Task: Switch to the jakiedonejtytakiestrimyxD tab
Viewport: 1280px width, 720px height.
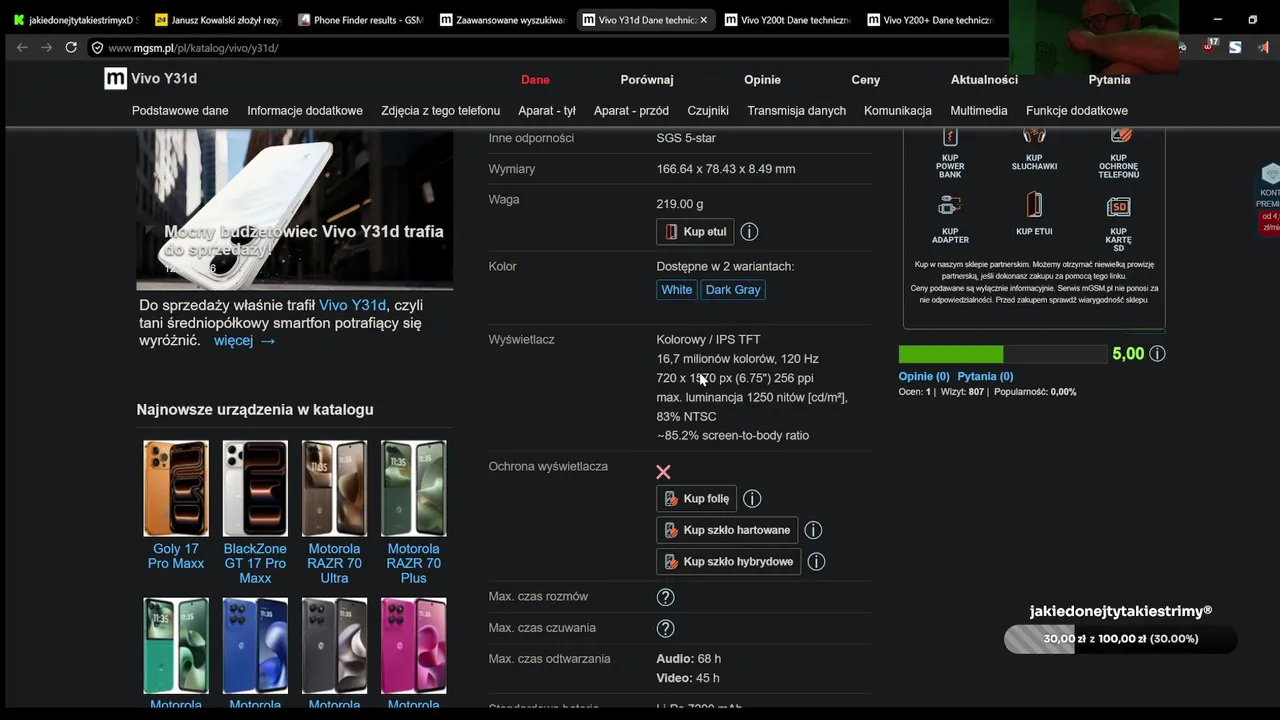Action: 75,20
